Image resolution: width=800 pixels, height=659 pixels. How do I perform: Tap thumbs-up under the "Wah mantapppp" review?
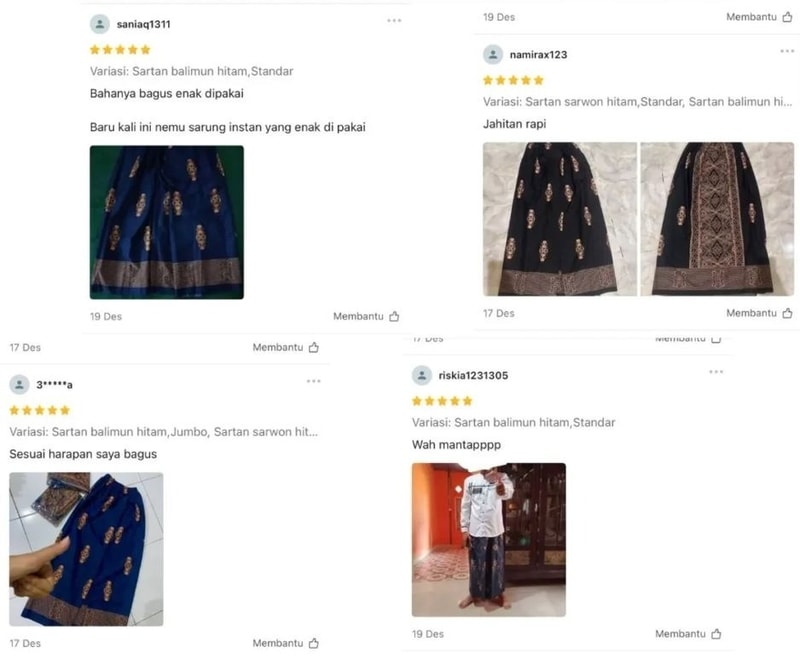click(716, 634)
